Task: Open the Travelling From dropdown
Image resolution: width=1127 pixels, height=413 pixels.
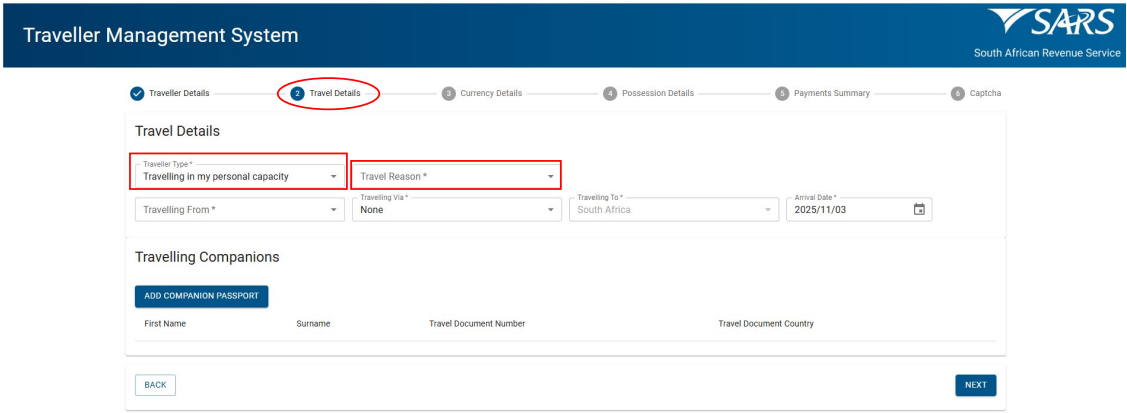Action: (x=240, y=210)
